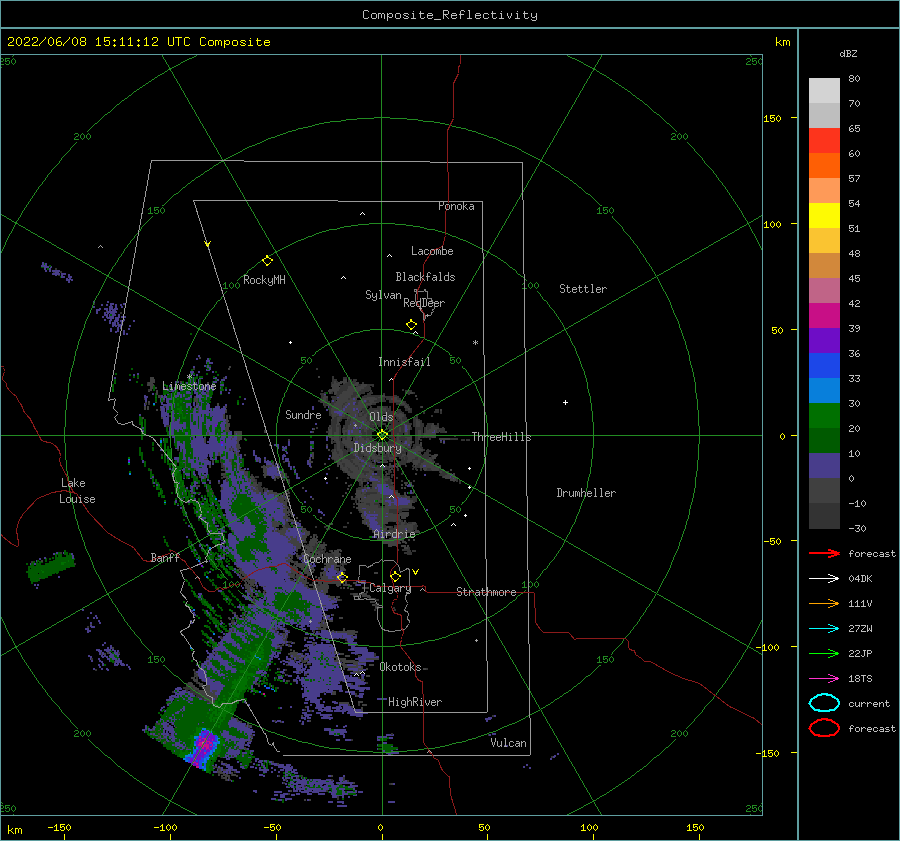The image size is (900, 841).
Task: Select the pink 42-45 dBZ swatch
Action: pyautogui.click(x=824, y=290)
